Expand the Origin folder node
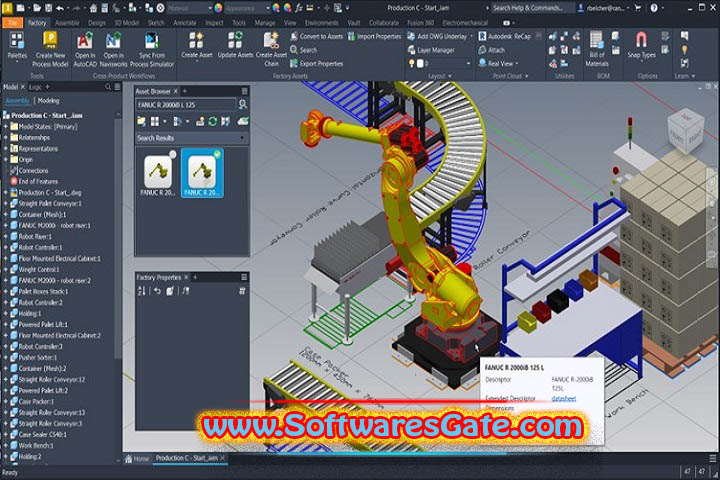This screenshot has width=720, height=480. click(x=6, y=159)
